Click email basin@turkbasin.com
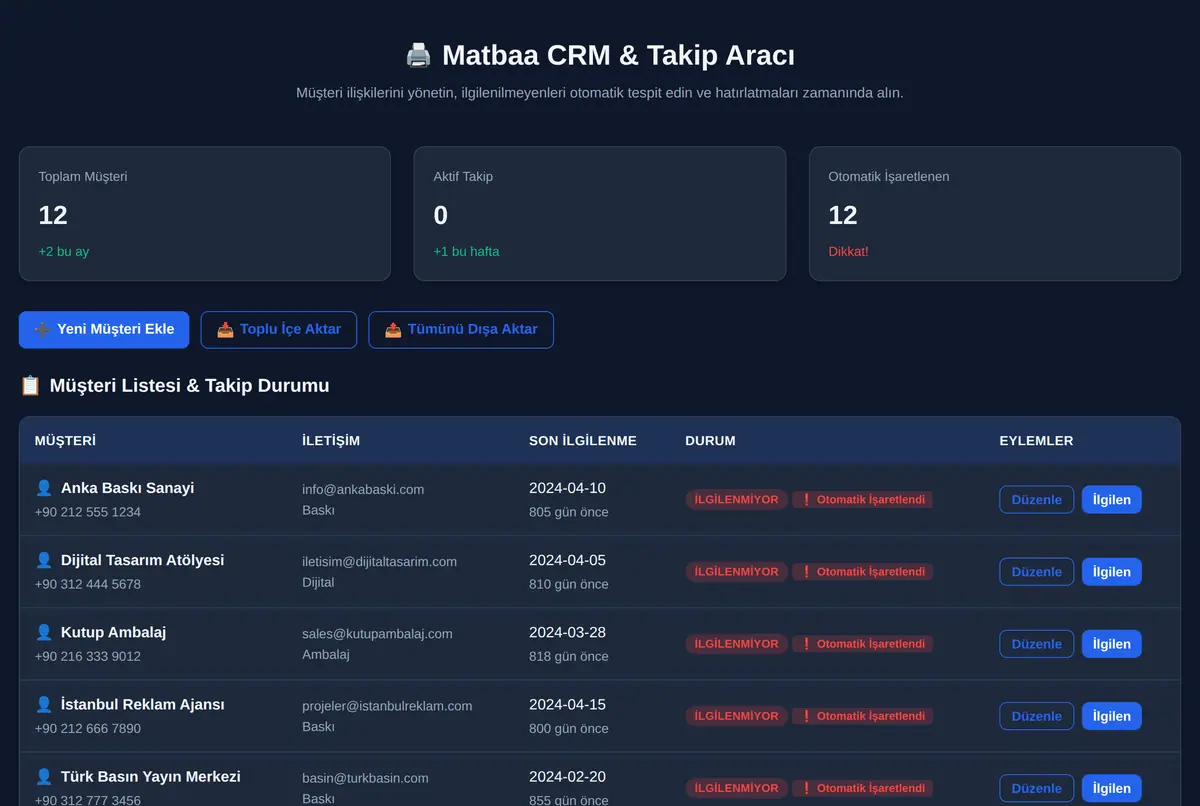 point(365,777)
